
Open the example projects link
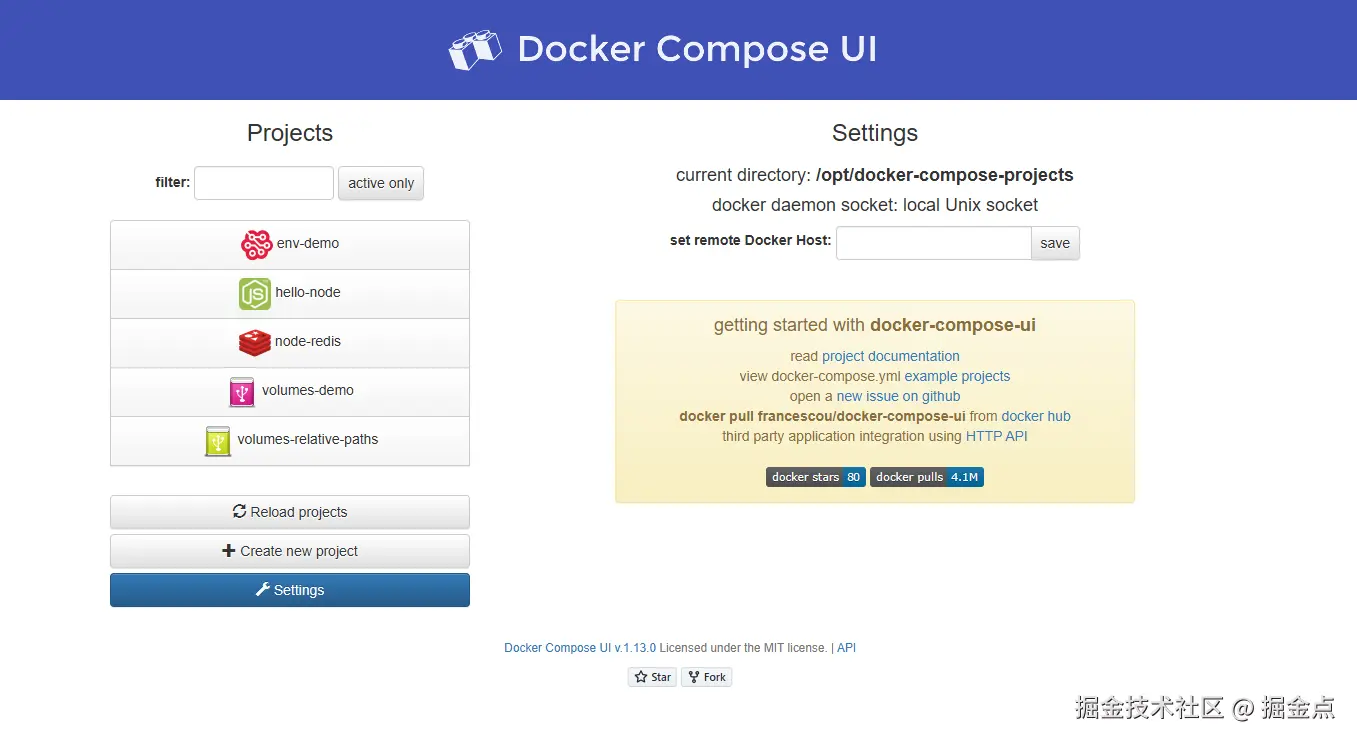[957, 376]
